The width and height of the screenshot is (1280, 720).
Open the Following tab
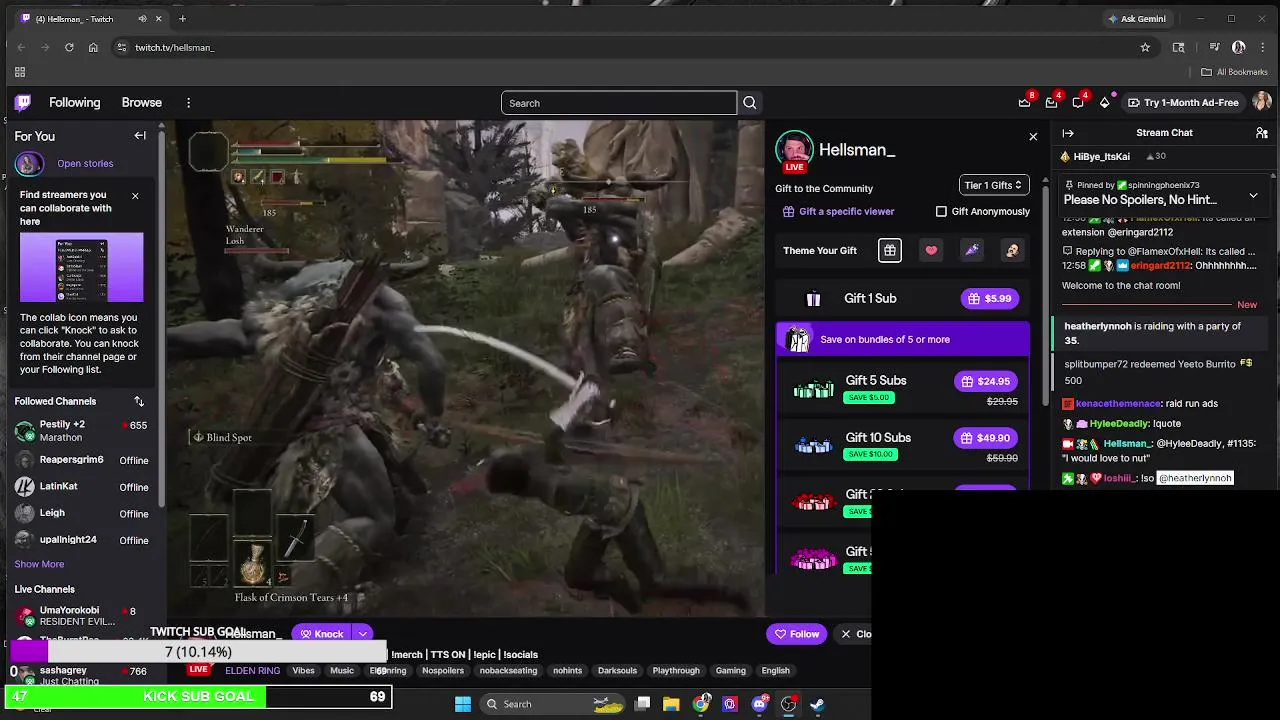[75, 102]
